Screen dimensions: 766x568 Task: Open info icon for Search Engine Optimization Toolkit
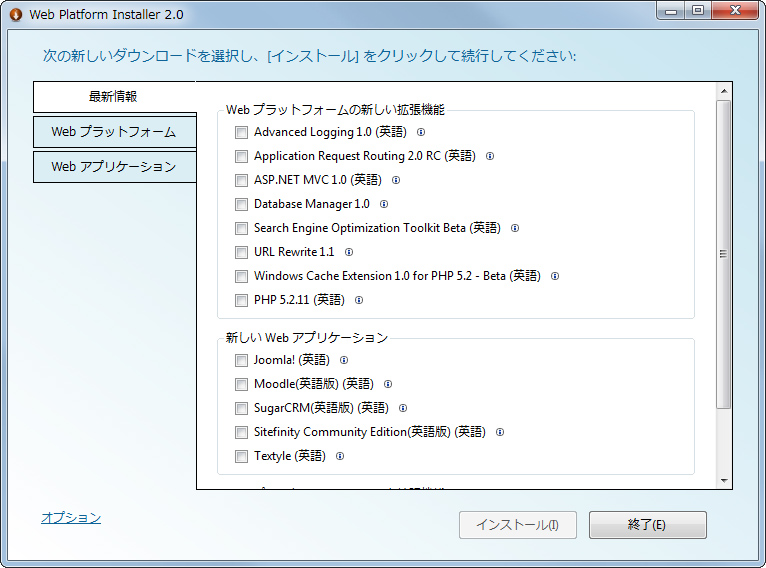pos(515,228)
